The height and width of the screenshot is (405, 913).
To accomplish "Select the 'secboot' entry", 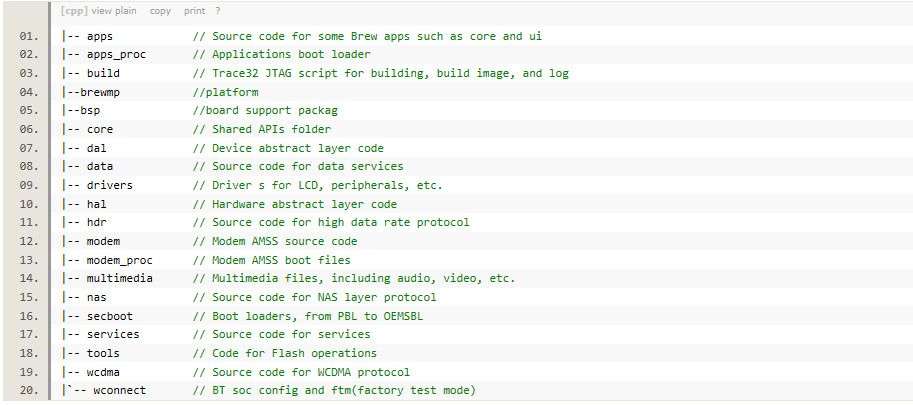I will click(x=109, y=316).
